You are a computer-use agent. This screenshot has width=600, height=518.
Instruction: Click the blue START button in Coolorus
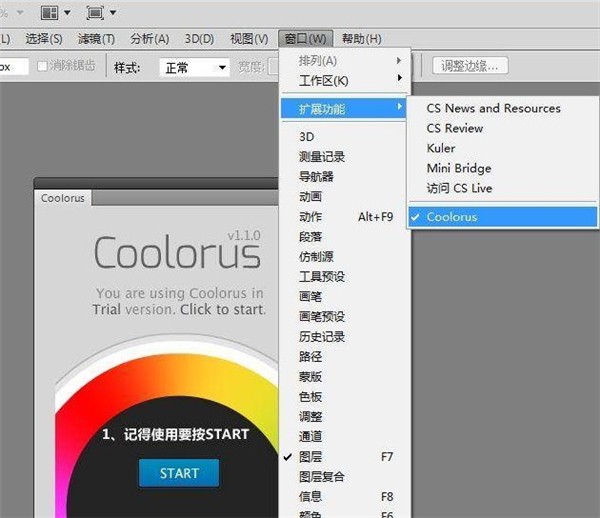(179, 473)
